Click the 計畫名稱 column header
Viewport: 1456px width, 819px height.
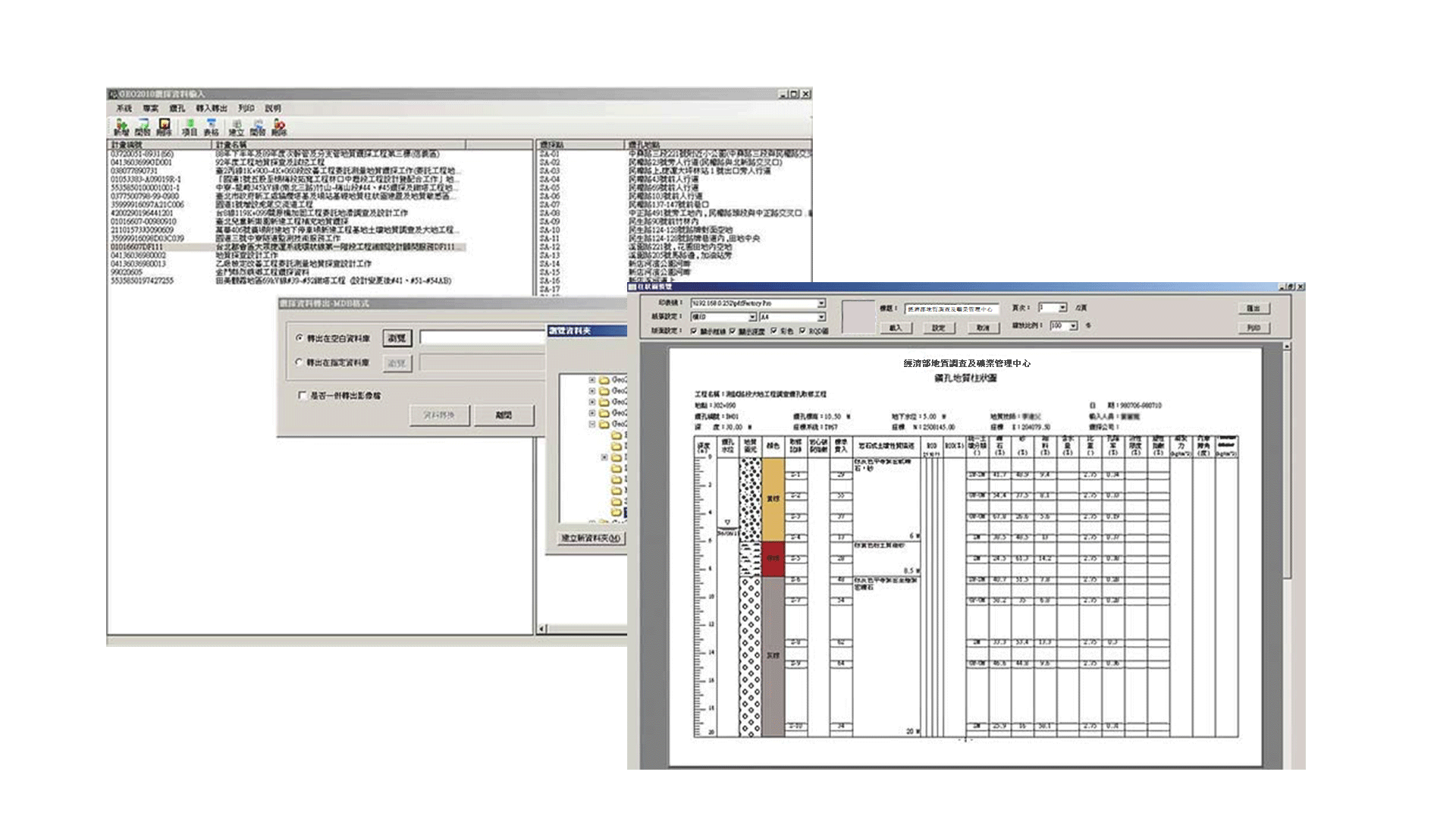(339, 145)
